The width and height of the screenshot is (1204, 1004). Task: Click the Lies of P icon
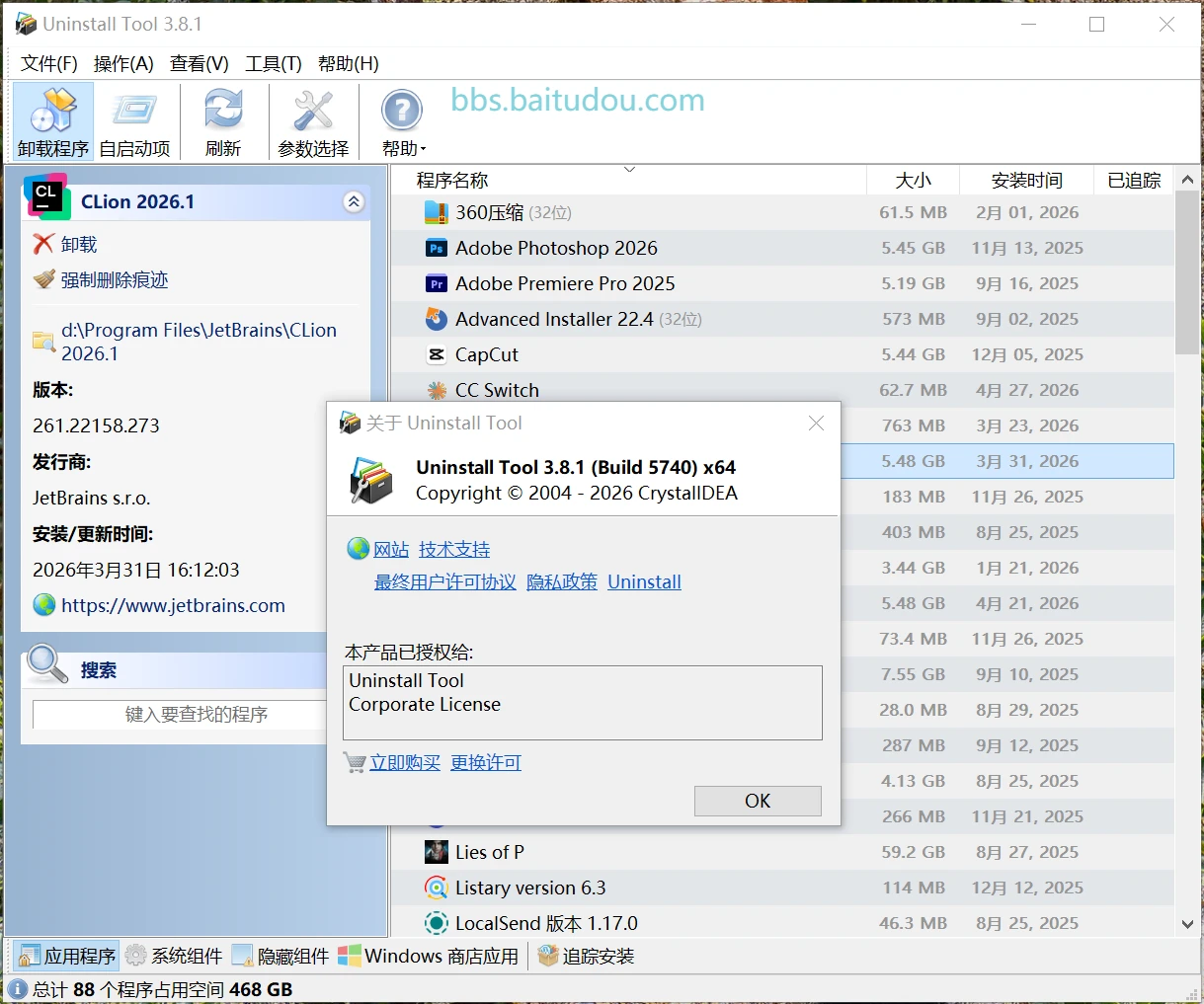437,852
